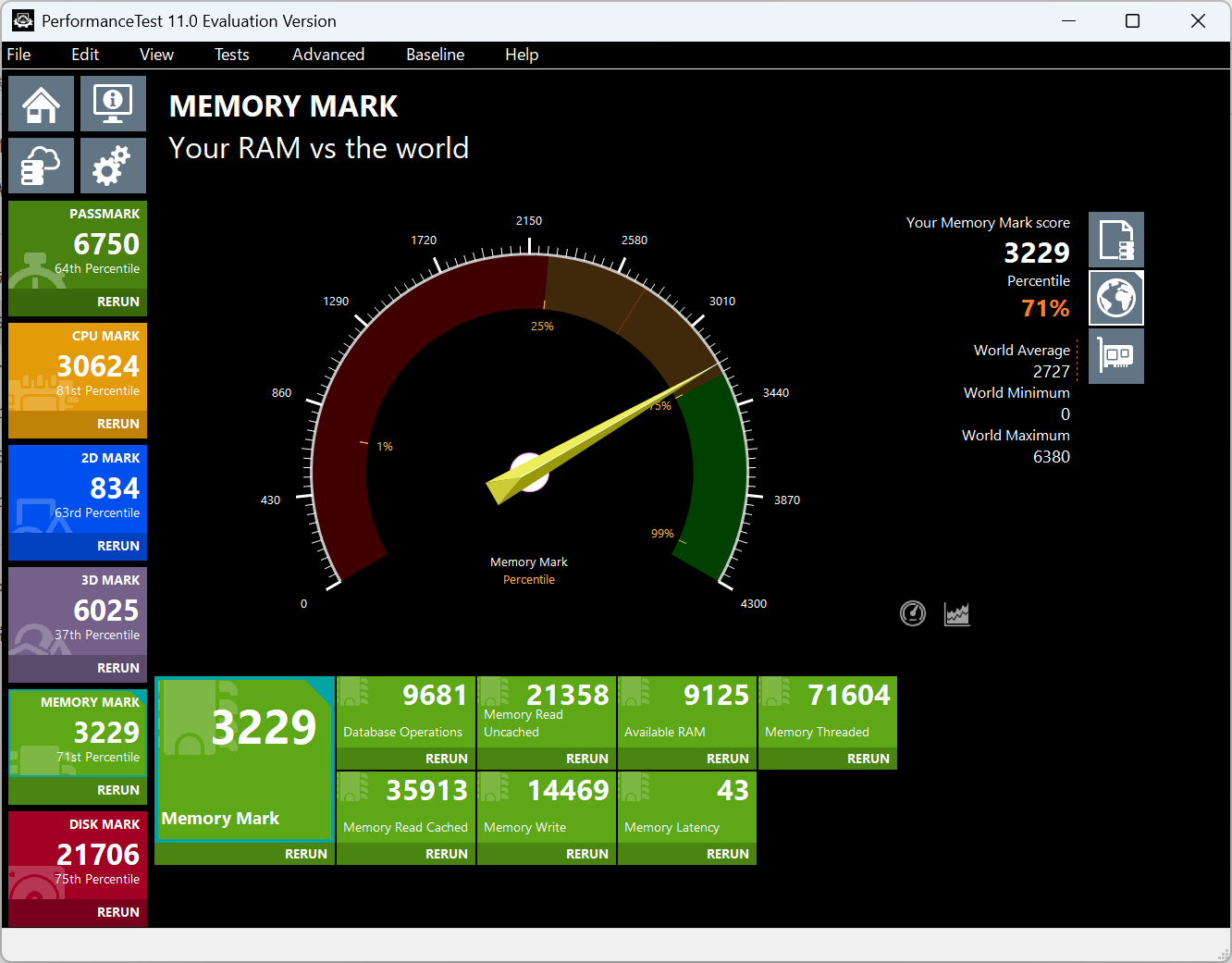Open the Home dashboard icon
Screen dimensions: 1232x963
(41, 104)
